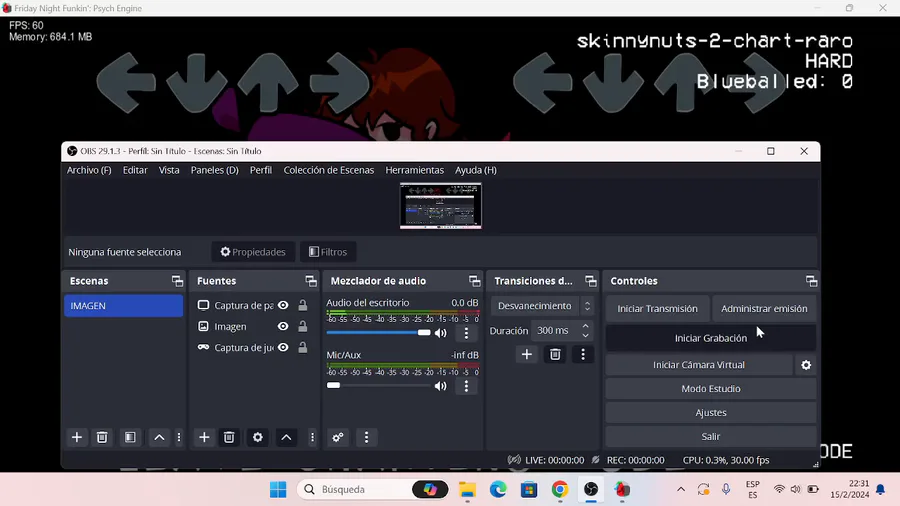This screenshot has height=506, width=900.
Task: Click Iniciar Cámara Virtual button
Action: click(699, 365)
